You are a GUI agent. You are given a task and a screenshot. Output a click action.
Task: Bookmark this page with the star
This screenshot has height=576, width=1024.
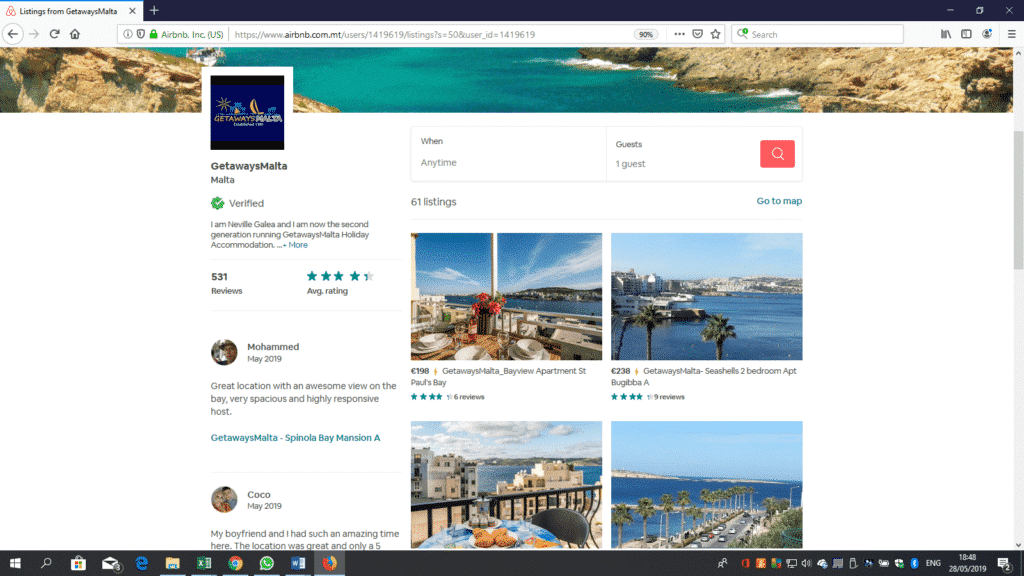(x=716, y=34)
